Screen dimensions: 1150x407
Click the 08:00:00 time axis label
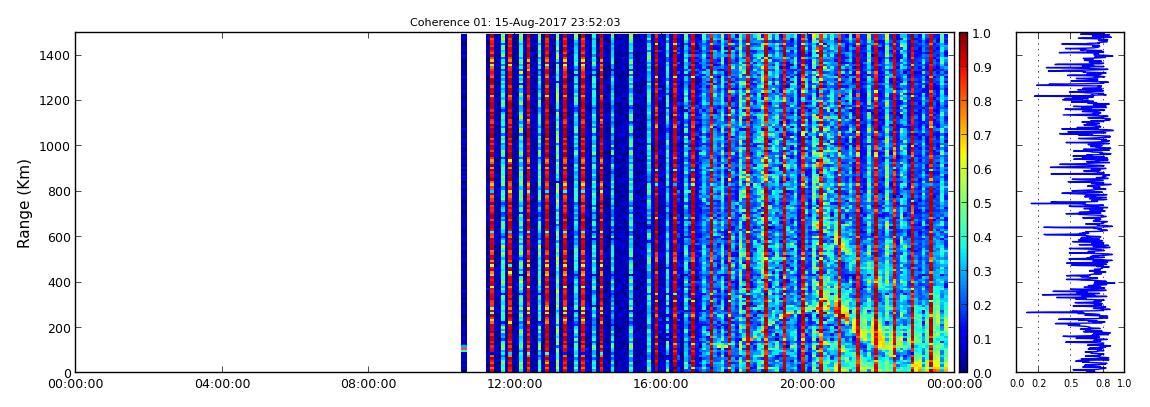tap(367, 384)
